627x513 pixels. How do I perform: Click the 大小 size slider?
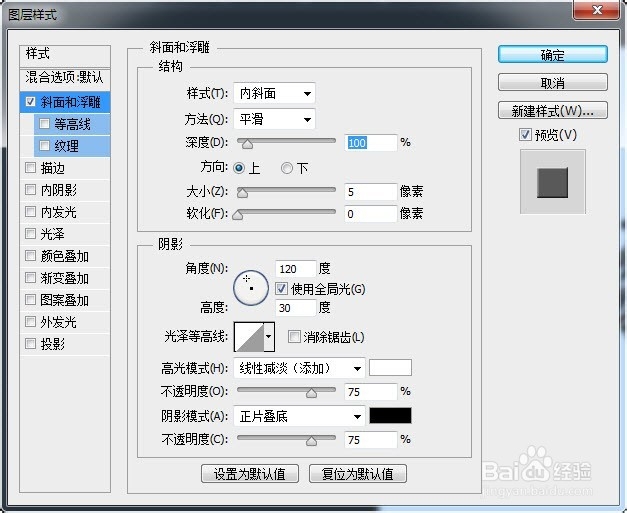tap(286, 192)
